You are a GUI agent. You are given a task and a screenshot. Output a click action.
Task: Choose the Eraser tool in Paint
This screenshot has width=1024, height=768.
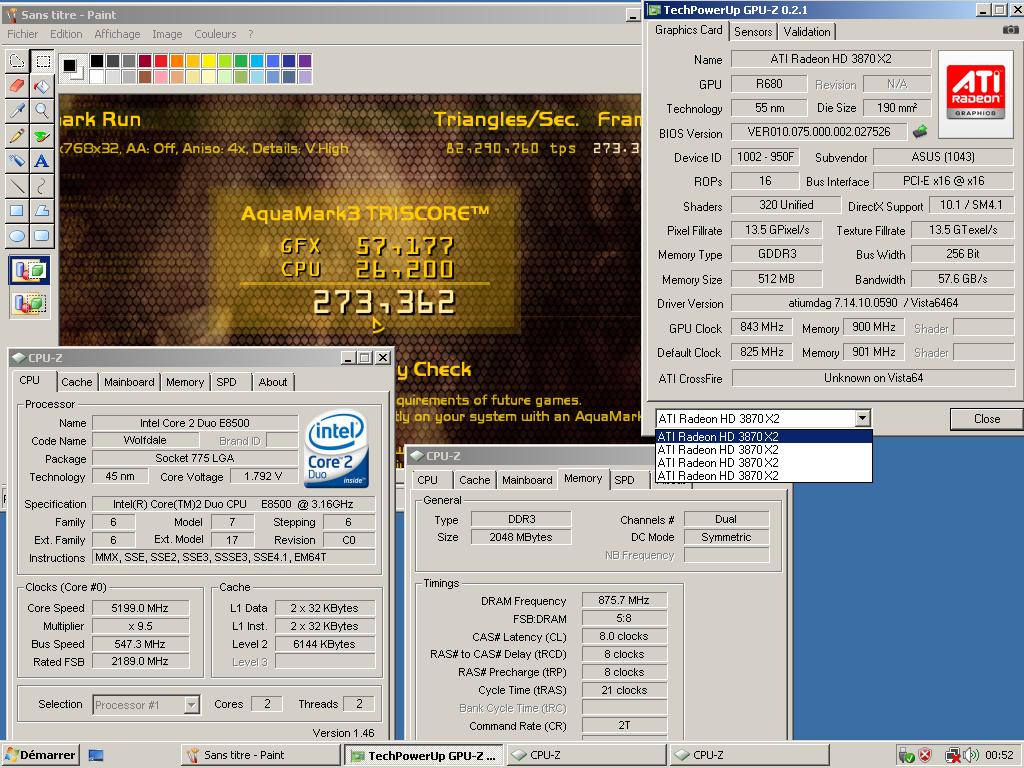(17, 86)
